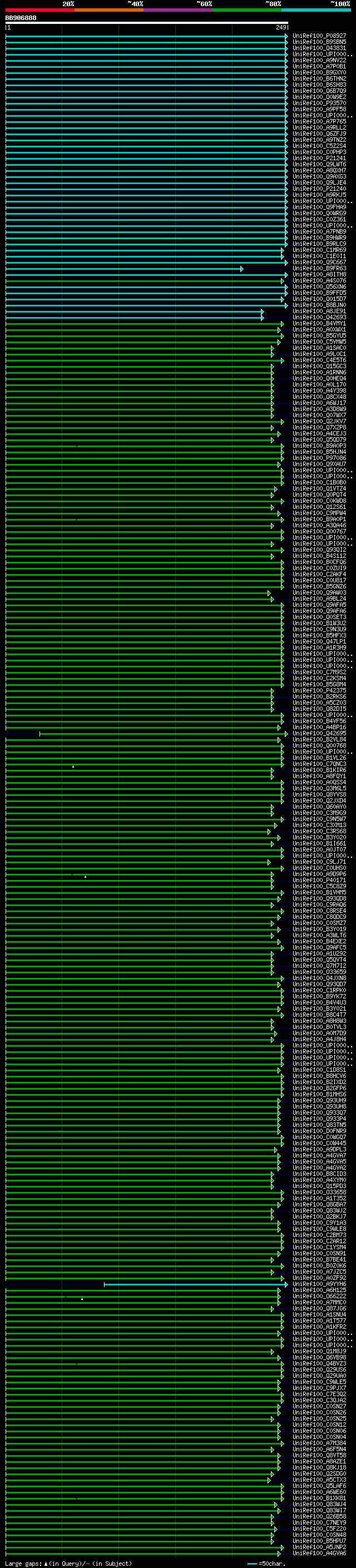Screen dimensions: 356x1568
Task: Select the UniRef100_Q42693 label
Action: tap(319, 317)
